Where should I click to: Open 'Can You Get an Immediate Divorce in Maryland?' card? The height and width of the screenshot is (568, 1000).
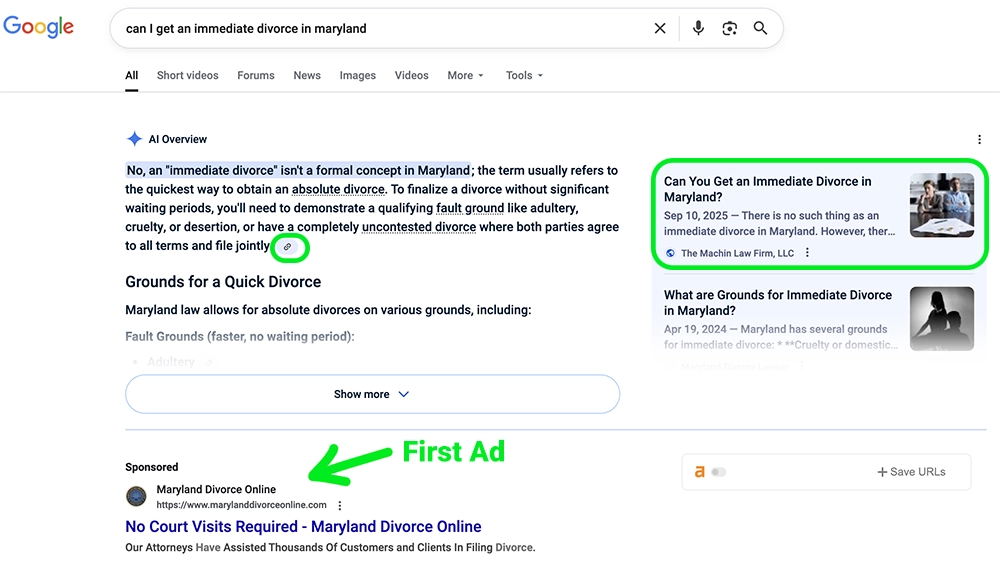[x=820, y=213]
